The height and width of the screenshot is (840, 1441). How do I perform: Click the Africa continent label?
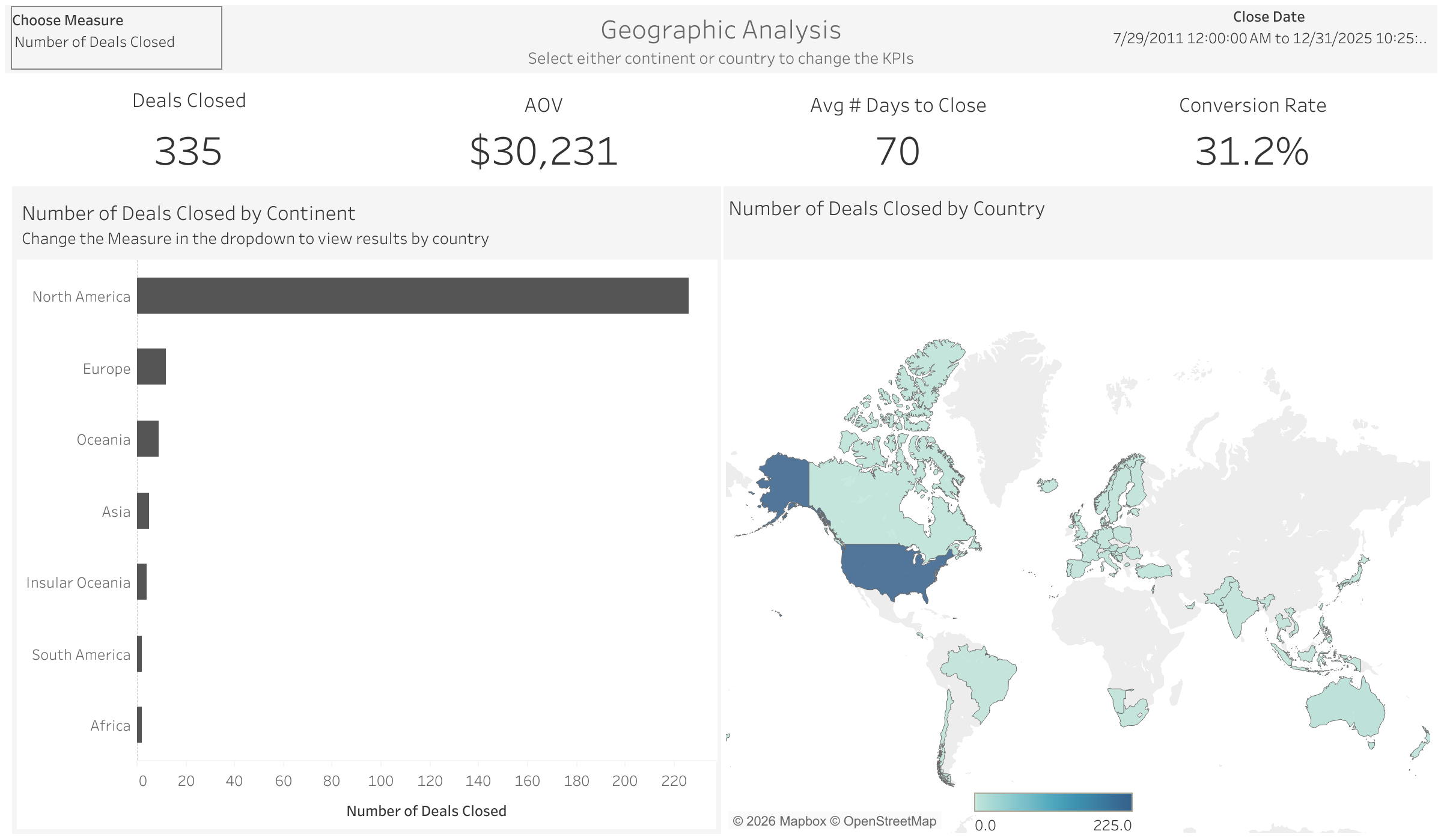coord(110,726)
